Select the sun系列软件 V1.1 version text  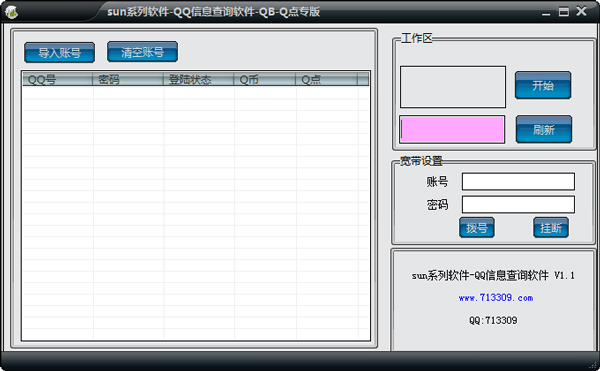coord(493,275)
